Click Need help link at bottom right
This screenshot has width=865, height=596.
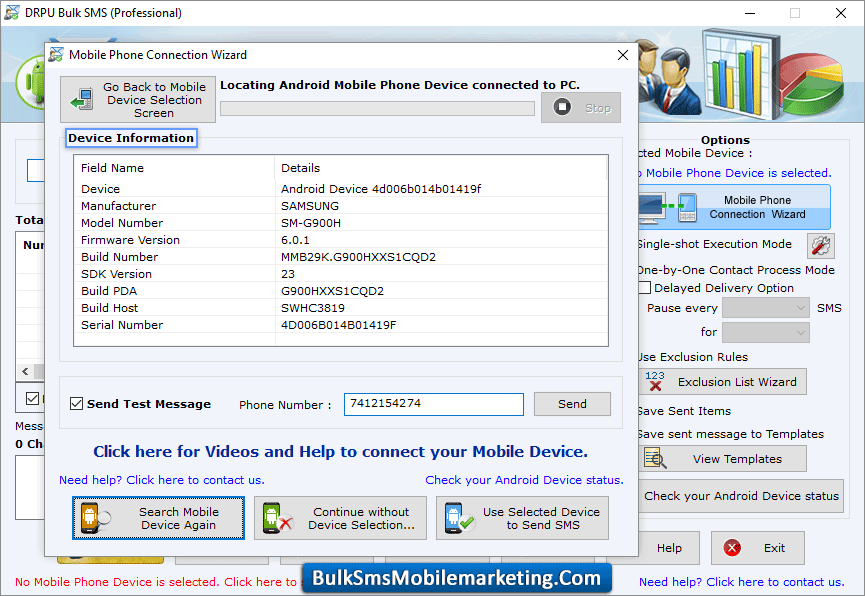[x=741, y=582]
